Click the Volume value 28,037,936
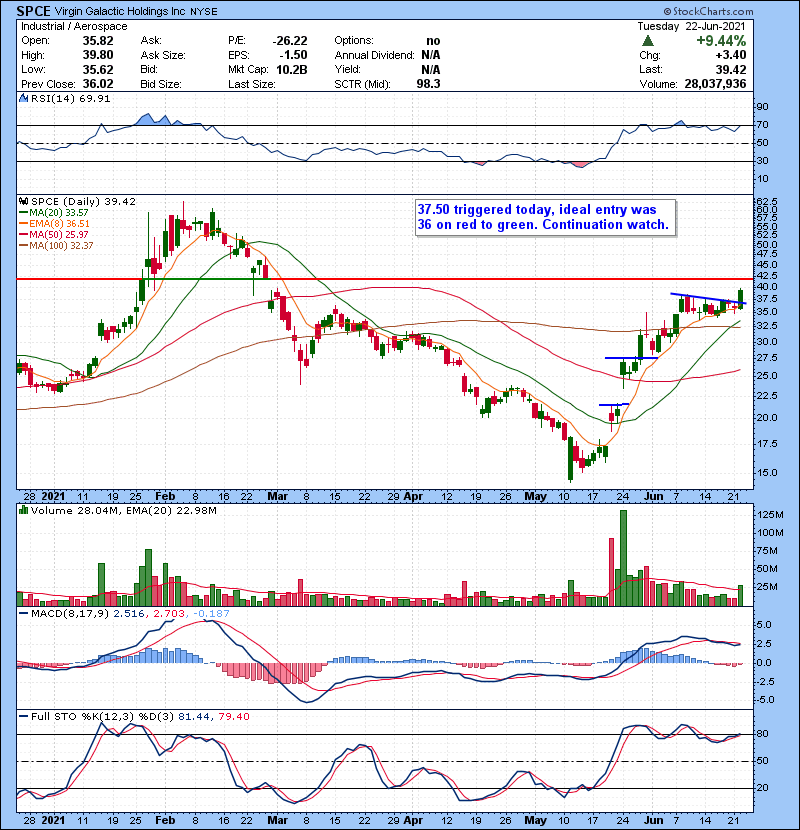The width and height of the screenshot is (800, 830). pyautogui.click(x=715, y=84)
